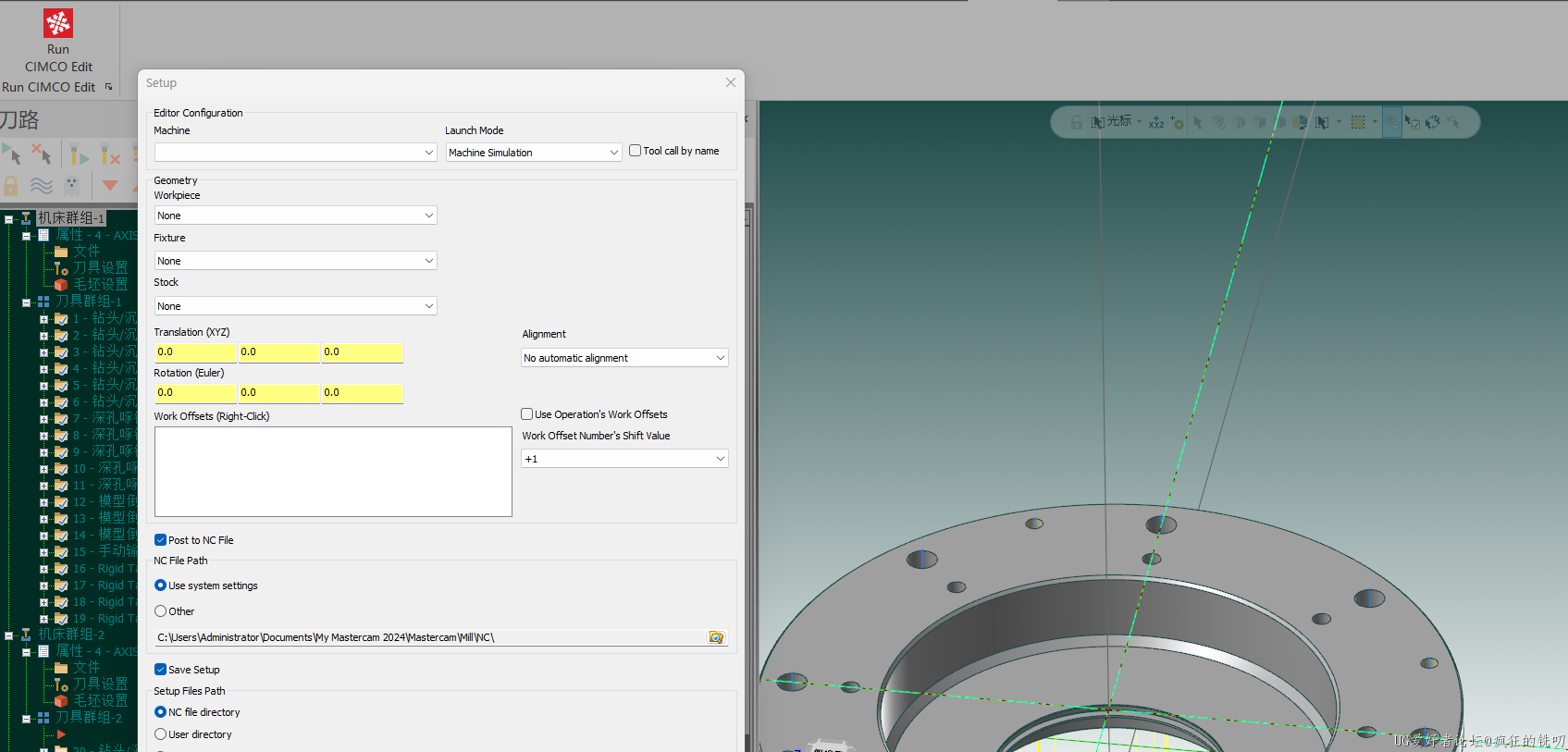Viewport: 1568px width, 752px height.
Task: Toggle the padlock lock operations icon
Action: pos(11,185)
